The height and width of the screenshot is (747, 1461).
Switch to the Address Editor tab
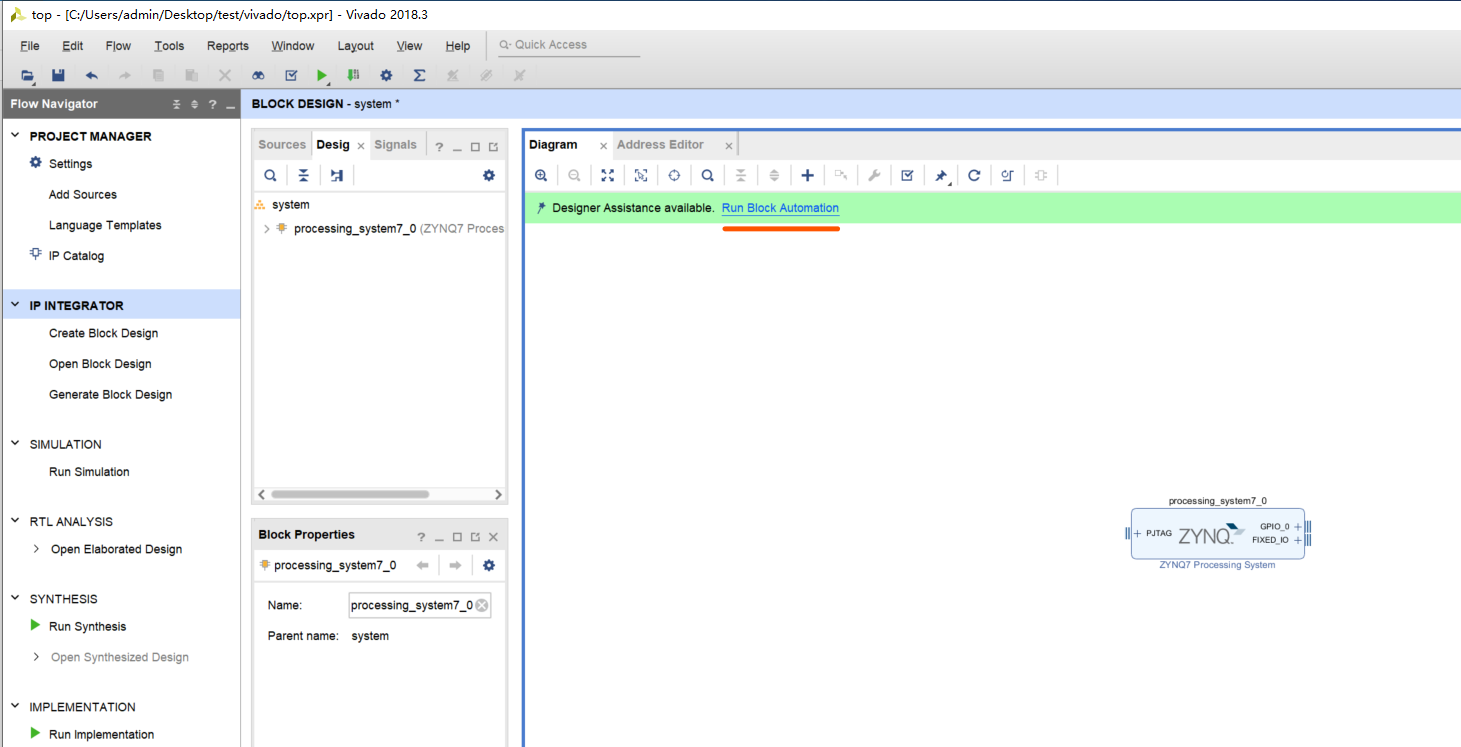(x=660, y=145)
